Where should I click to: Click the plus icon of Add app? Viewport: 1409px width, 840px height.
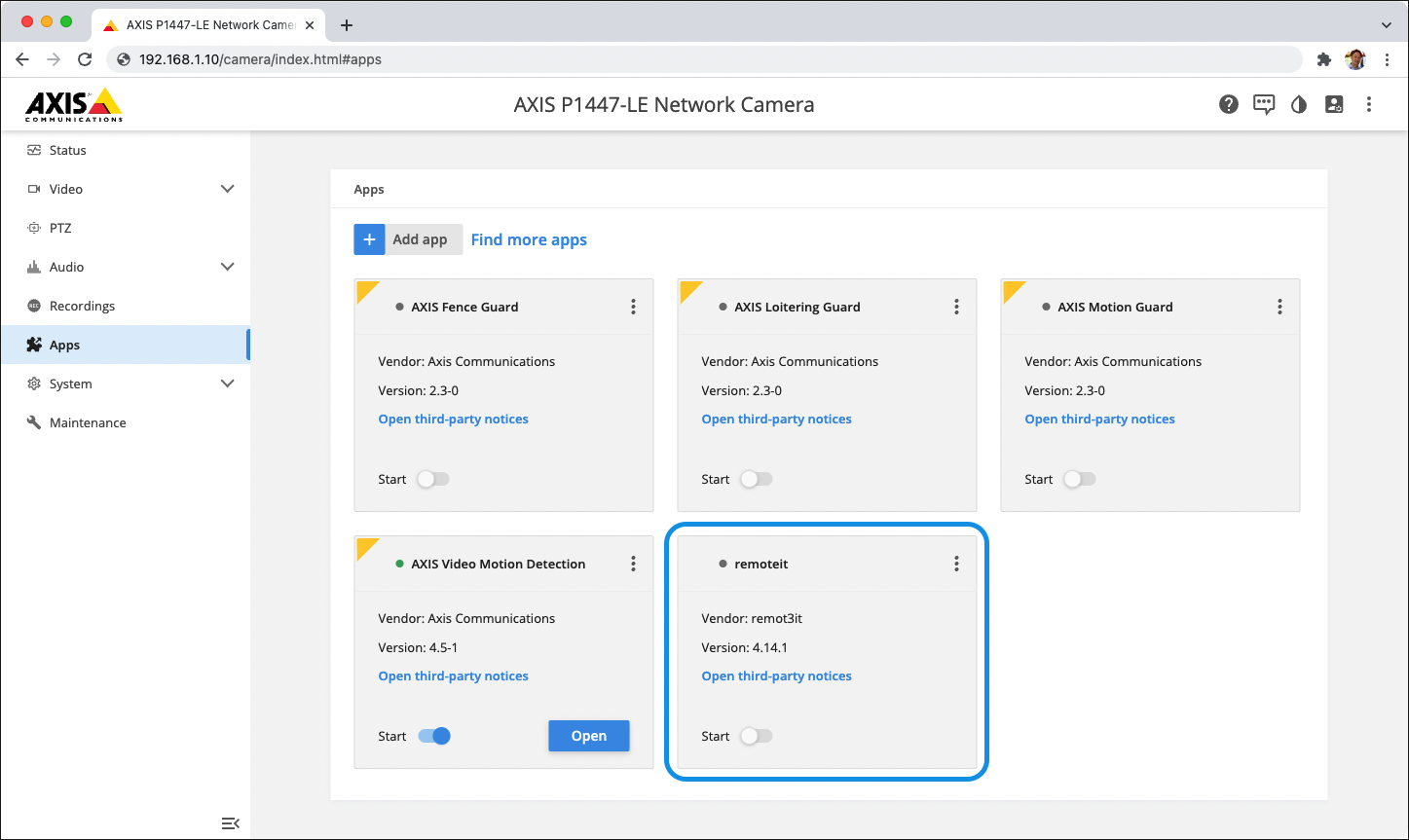click(x=369, y=239)
